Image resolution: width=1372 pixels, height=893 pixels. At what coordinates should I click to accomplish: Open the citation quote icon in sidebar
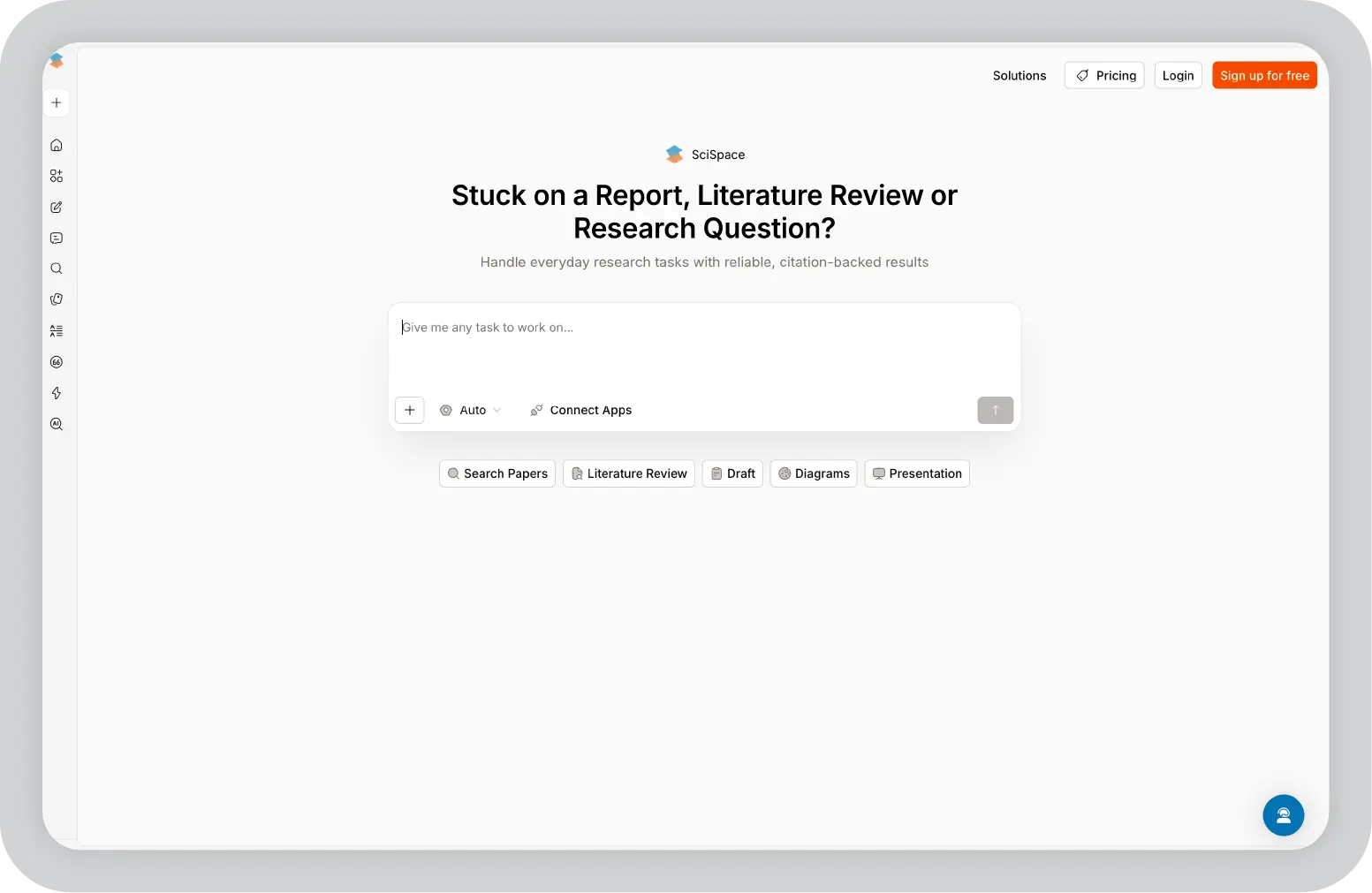point(57,362)
